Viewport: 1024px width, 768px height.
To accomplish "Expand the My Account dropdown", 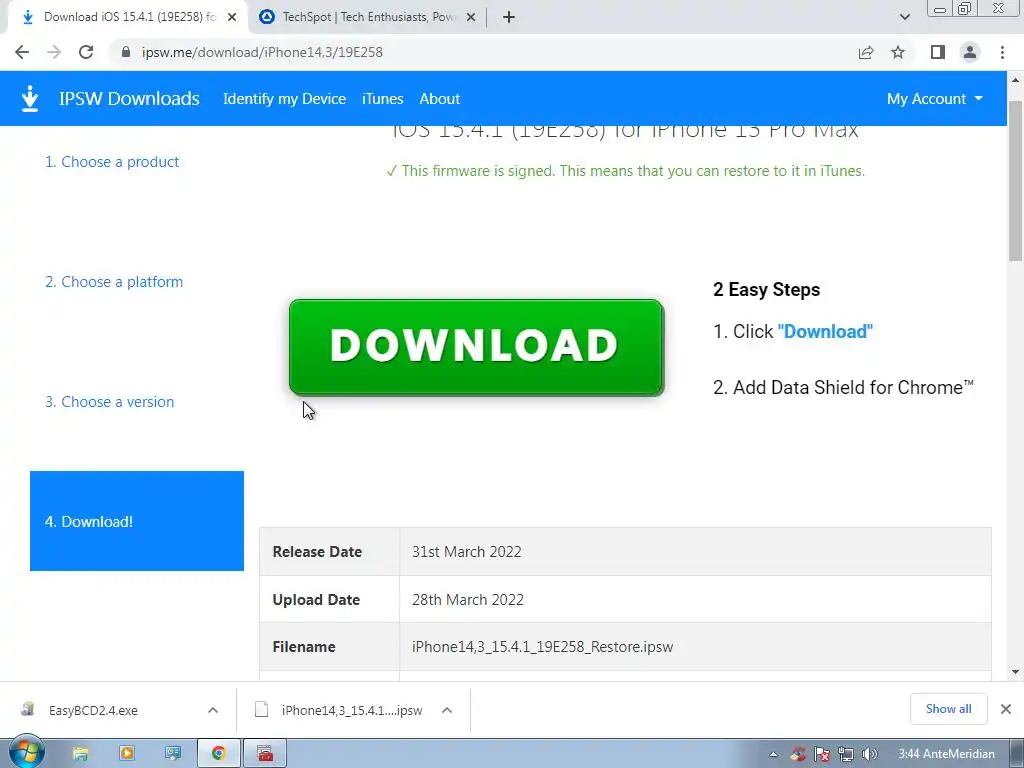I will point(935,99).
